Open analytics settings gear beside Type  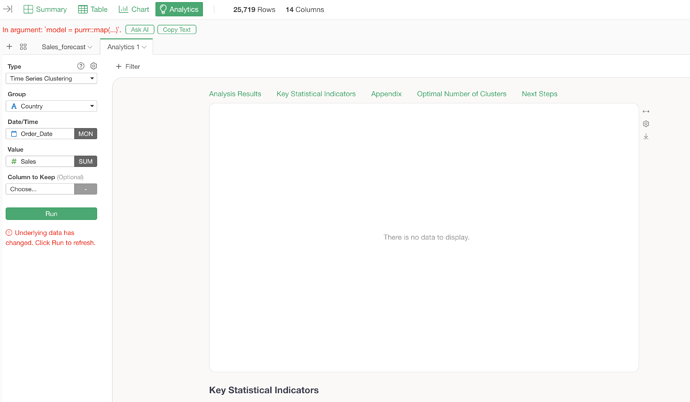(x=94, y=66)
